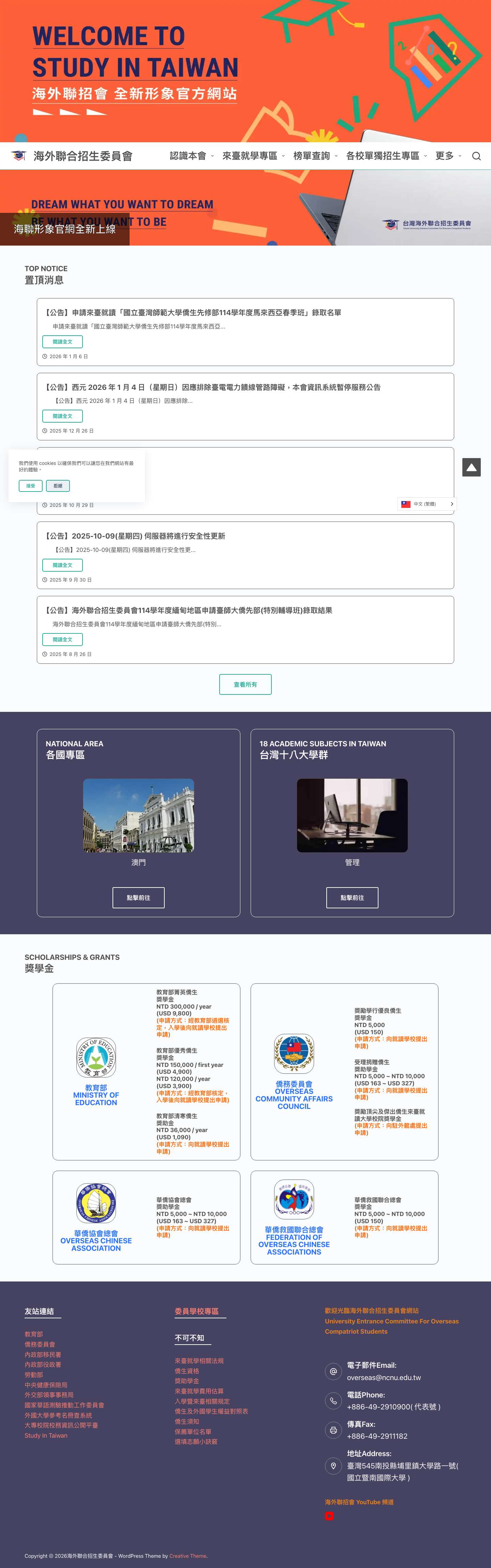This screenshot has height=1568, width=491.
Task: Expand the 榜單查詢 menu chevron
Action: tap(336, 157)
